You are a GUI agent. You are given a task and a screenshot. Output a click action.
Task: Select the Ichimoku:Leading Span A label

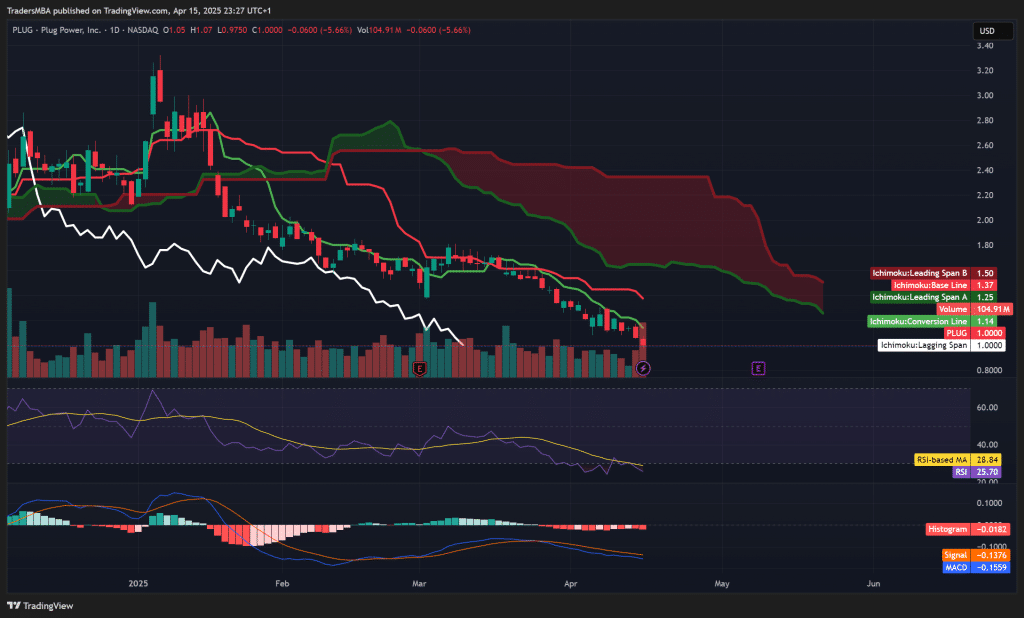[920, 297]
